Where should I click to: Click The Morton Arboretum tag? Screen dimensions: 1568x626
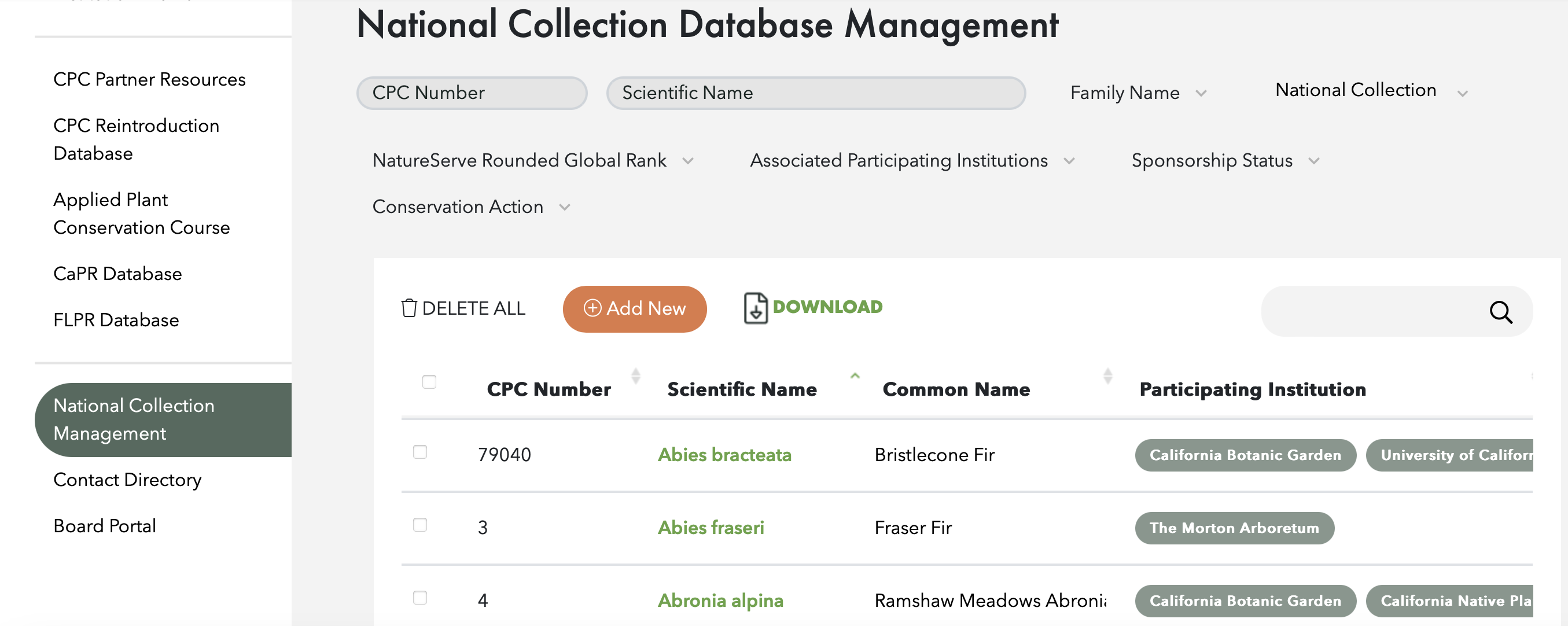[x=1234, y=528]
